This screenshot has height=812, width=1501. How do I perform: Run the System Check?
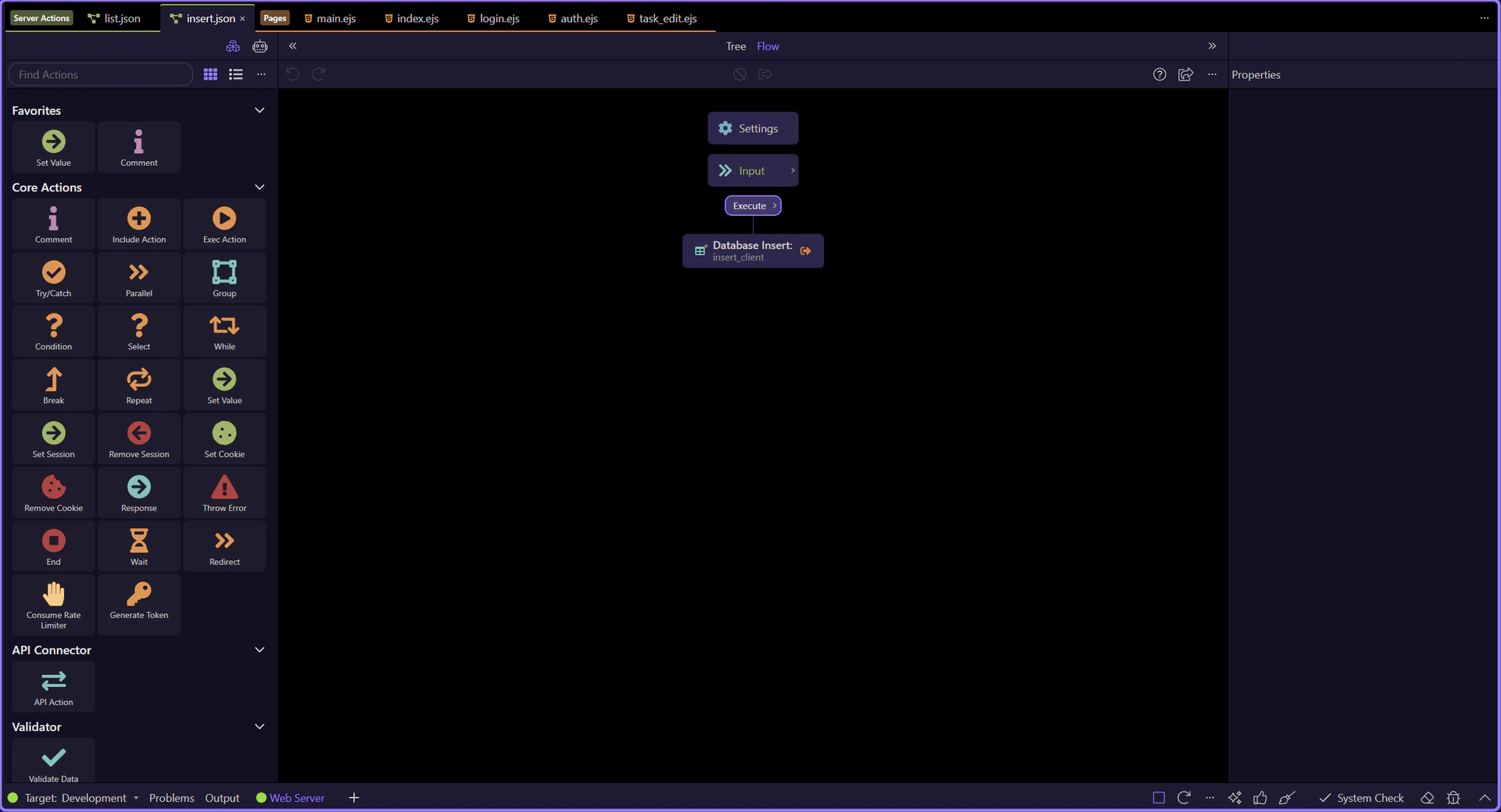tap(1361, 798)
